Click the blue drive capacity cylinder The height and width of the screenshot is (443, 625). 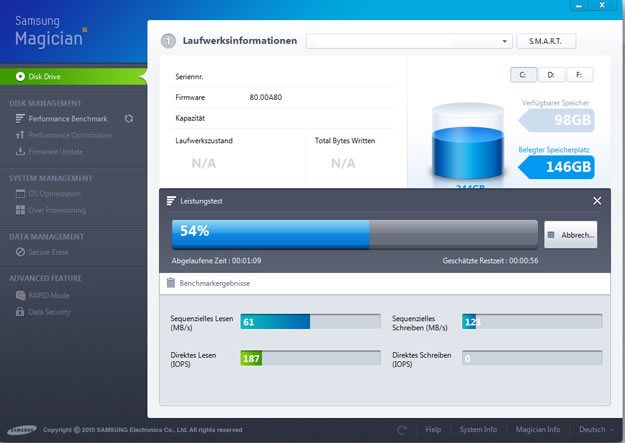[468, 141]
